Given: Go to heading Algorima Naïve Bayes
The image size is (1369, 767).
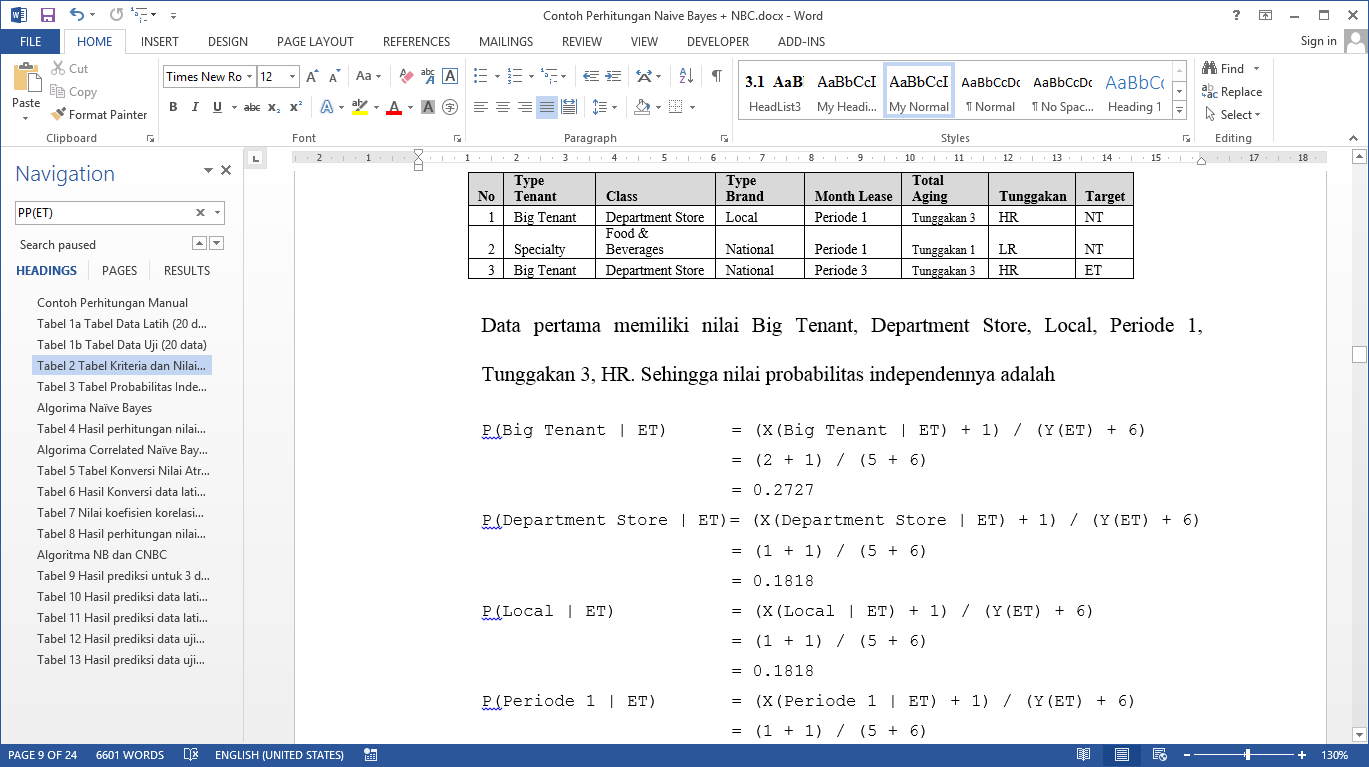Looking at the screenshot, I should (x=94, y=408).
